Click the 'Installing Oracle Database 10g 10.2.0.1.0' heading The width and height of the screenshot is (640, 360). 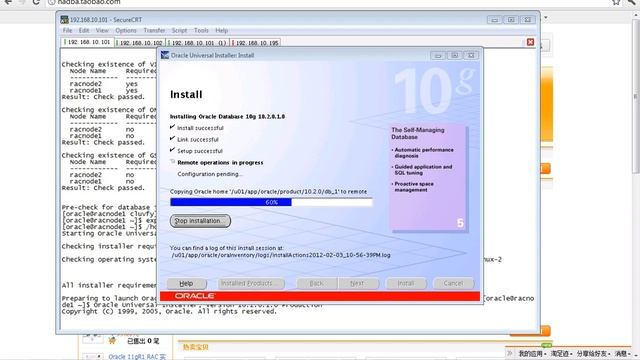[227, 117]
